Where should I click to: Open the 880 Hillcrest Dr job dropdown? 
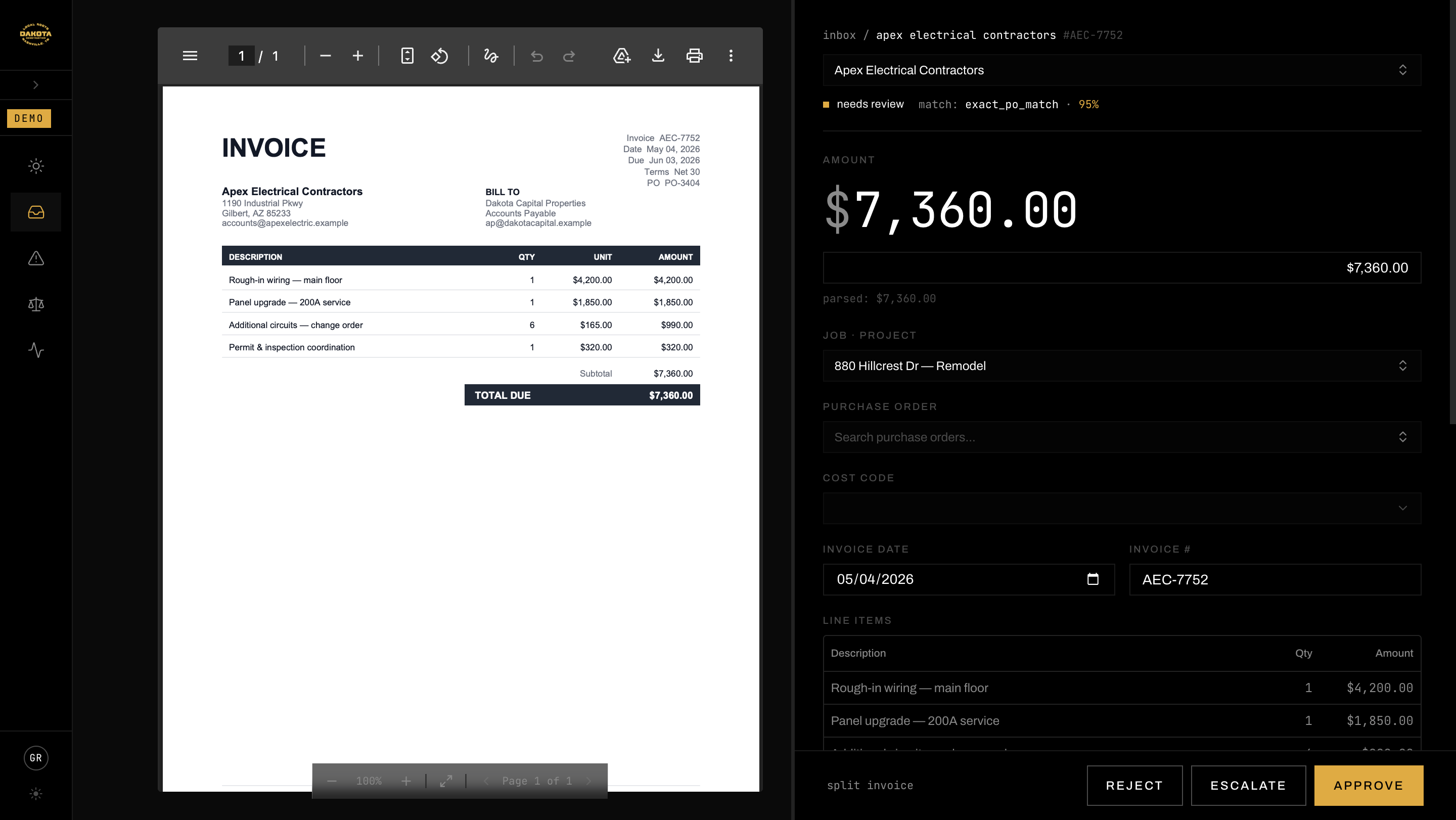point(1121,366)
